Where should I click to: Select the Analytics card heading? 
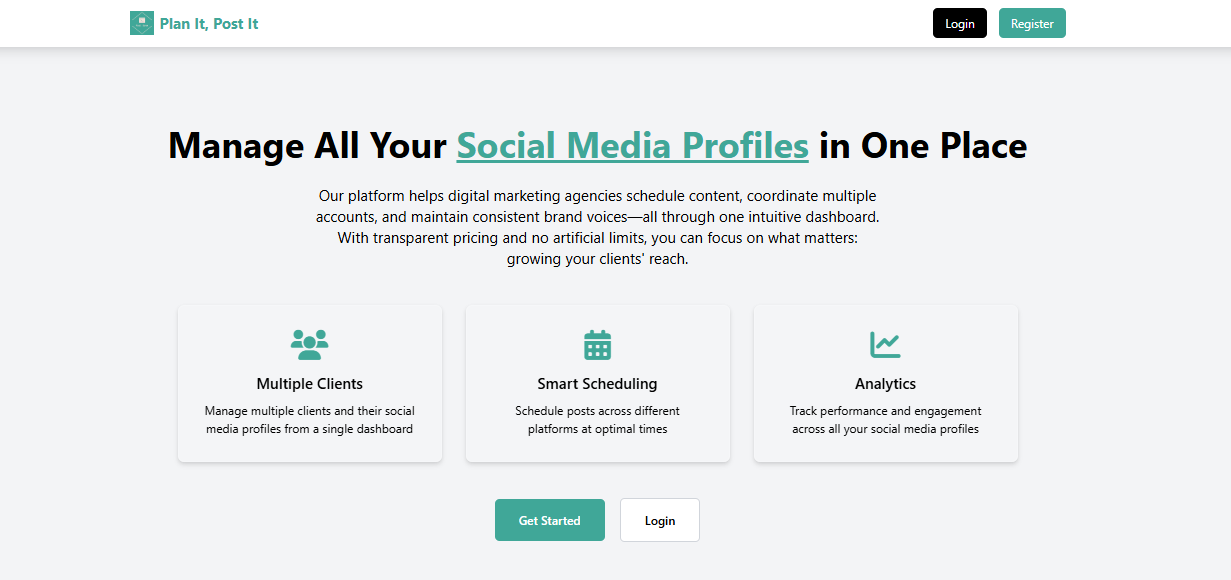coord(885,384)
